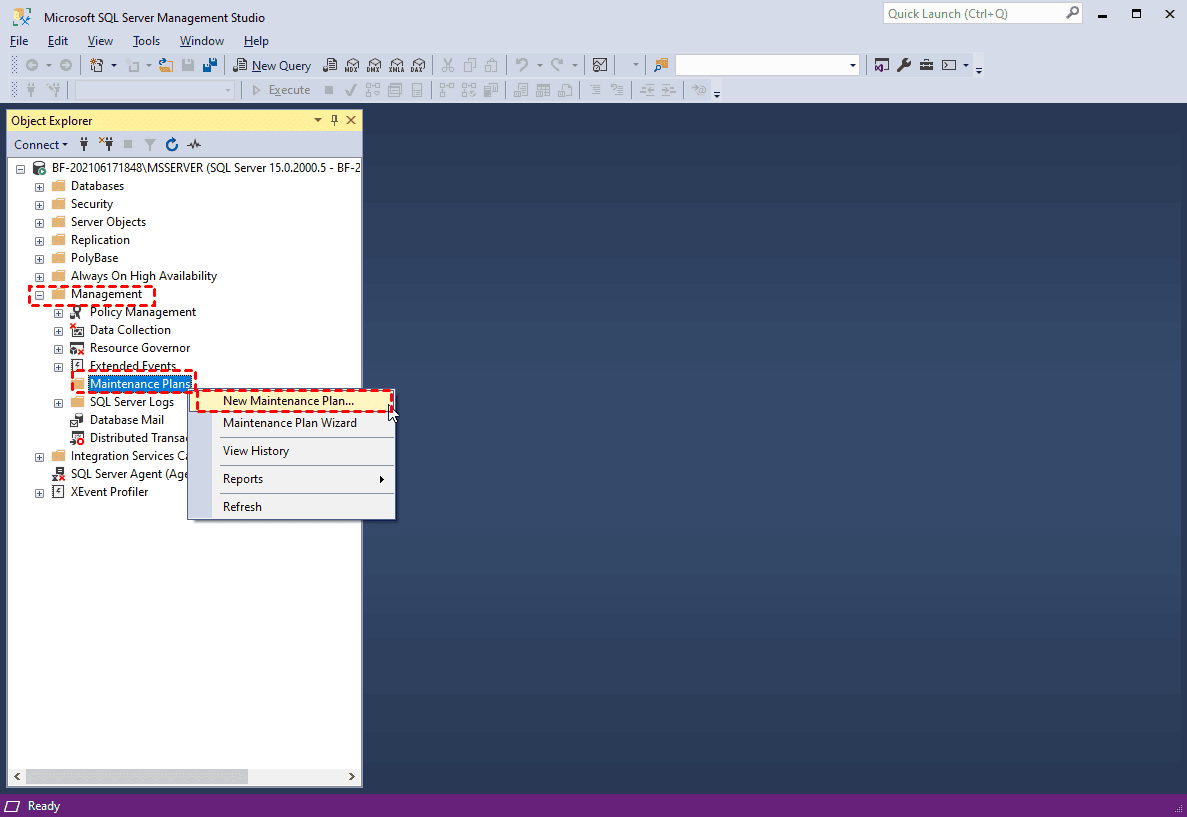Toggle pin on Object Explorer panel
This screenshot has width=1187, height=817.
(335, 120)
